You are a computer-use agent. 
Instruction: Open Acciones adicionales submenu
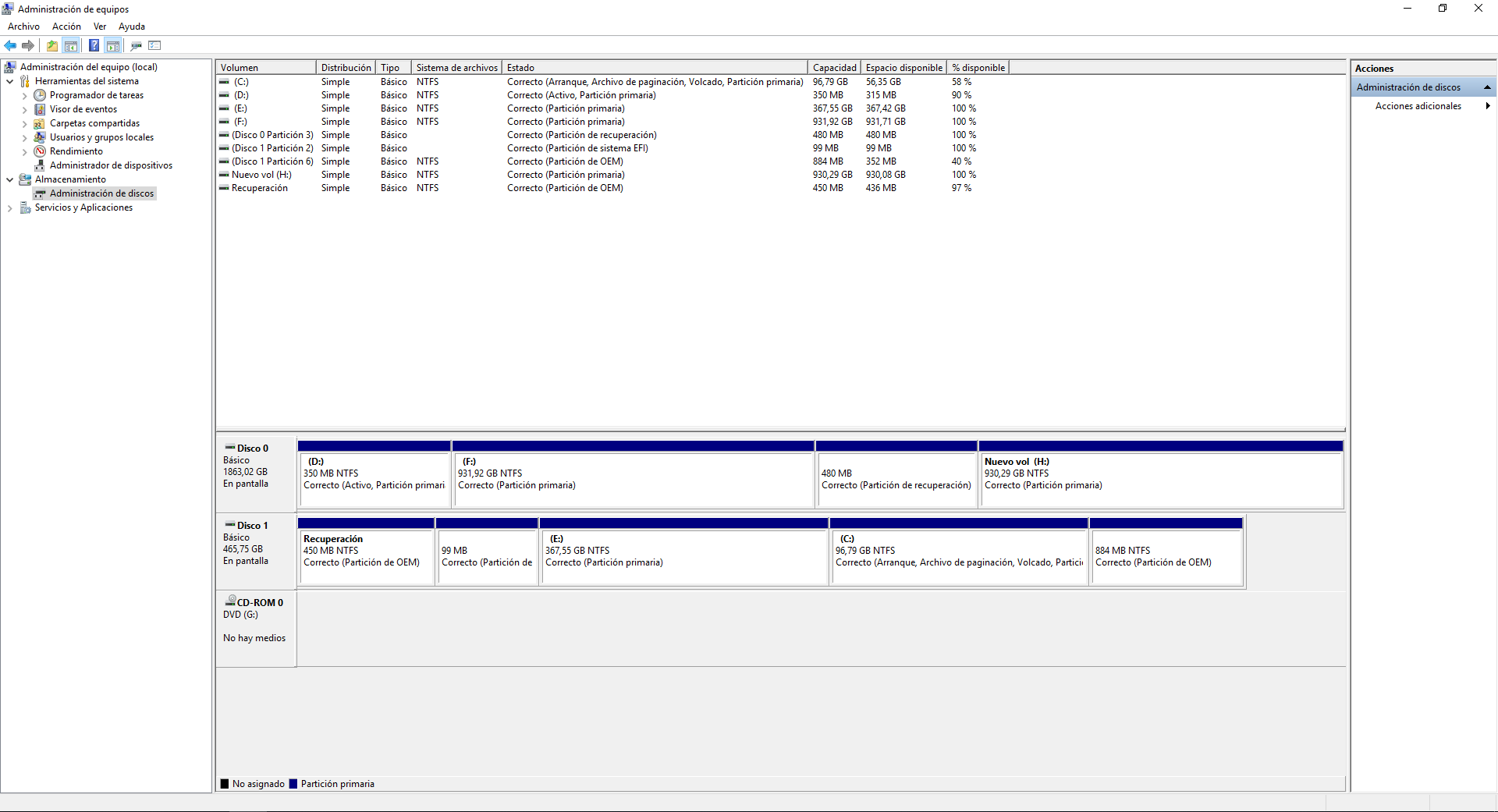1418,106
